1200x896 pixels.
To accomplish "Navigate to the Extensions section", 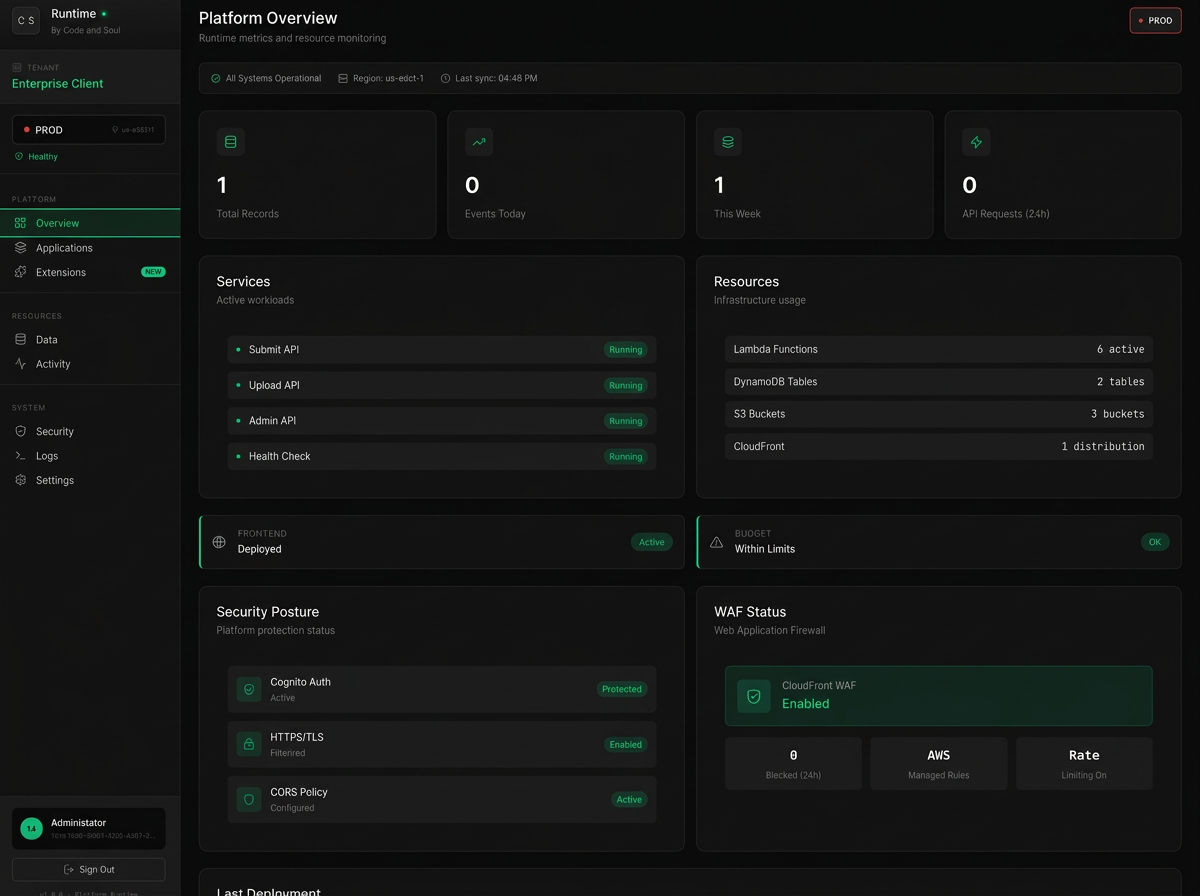I will coord(60,272).
